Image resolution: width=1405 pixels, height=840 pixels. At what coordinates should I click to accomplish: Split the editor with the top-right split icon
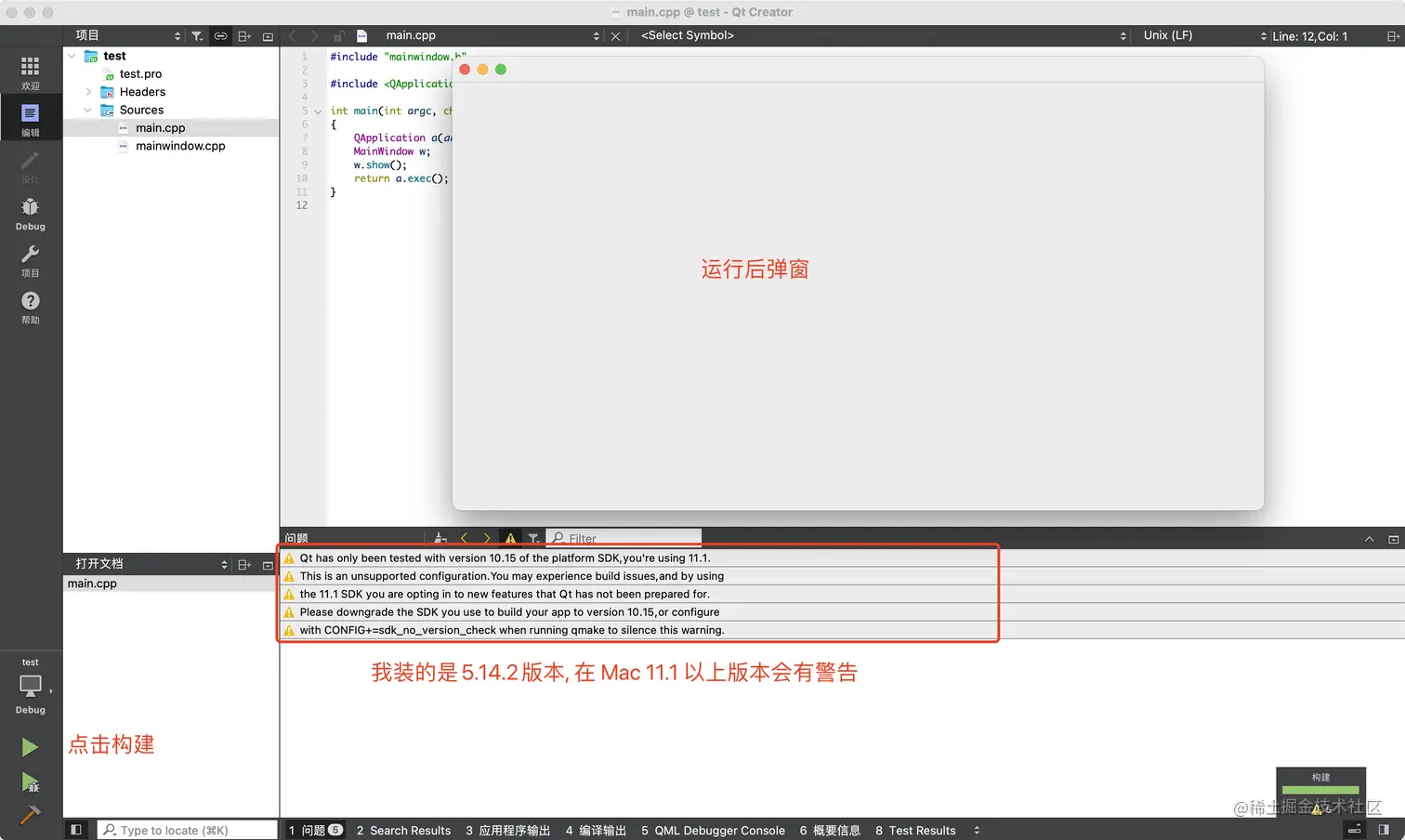[x=1392, y=36]
